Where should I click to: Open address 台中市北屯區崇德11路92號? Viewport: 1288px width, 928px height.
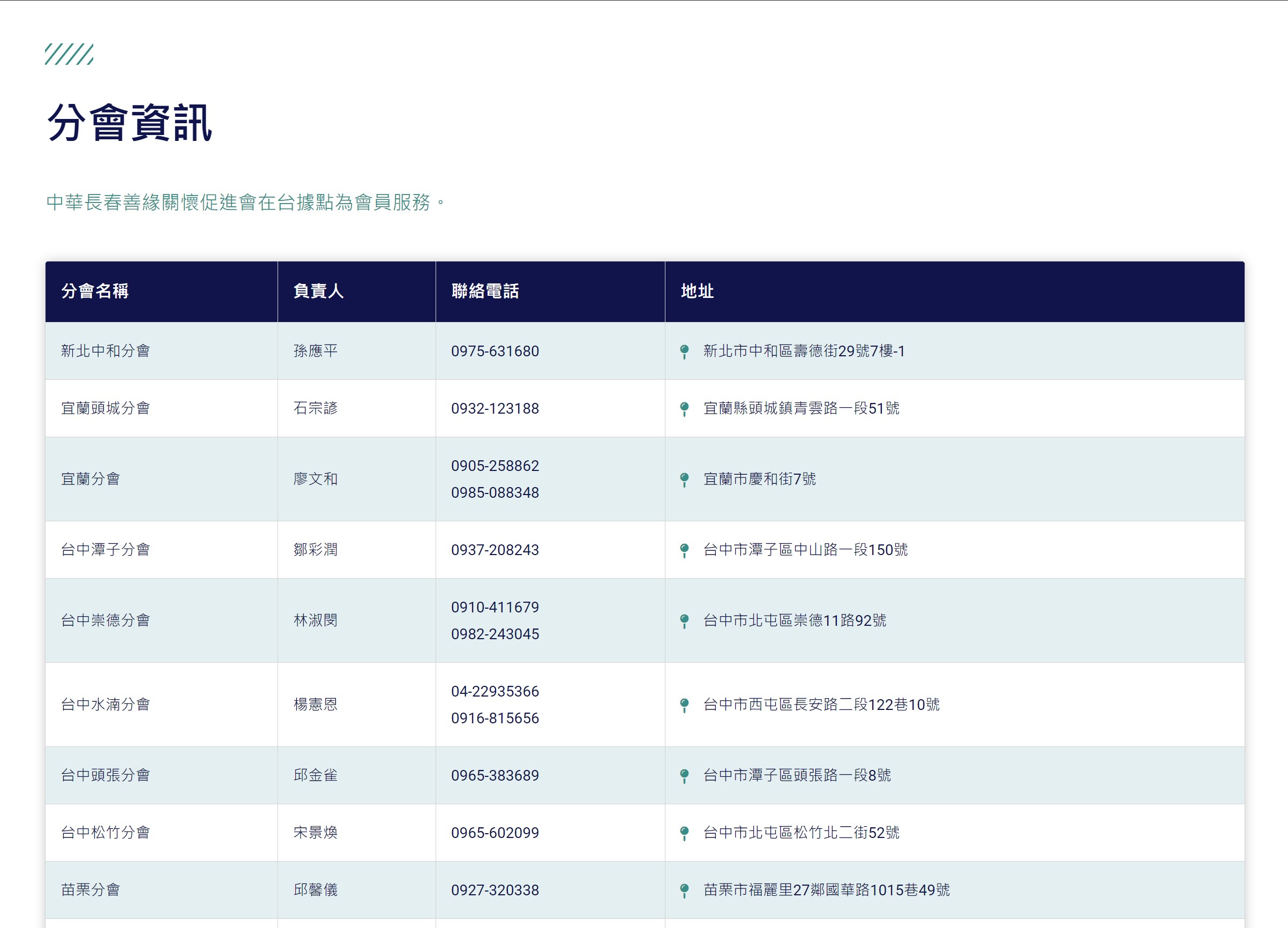795,620
